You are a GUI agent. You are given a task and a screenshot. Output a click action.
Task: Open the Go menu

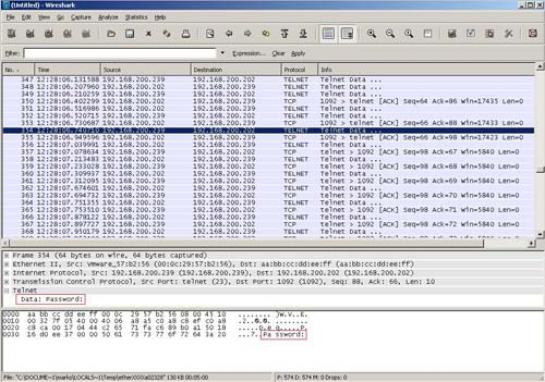[60, 17]
